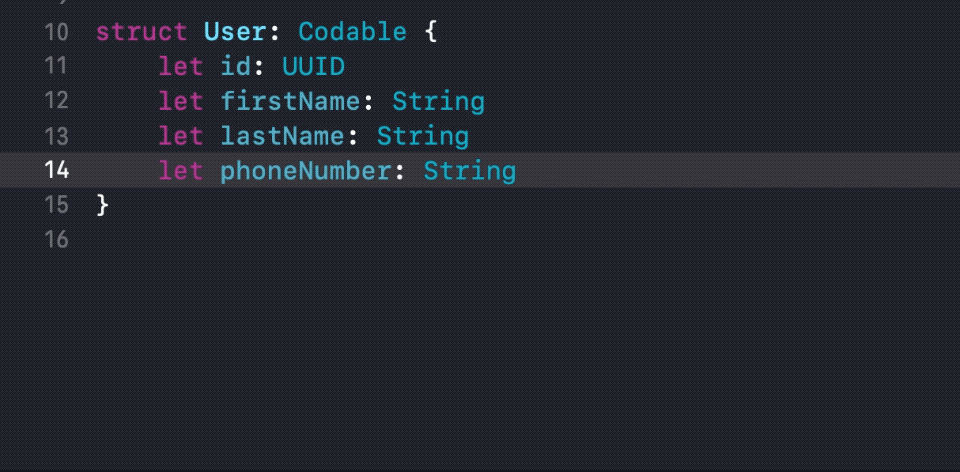Click the phoneNumber property
The width and height of the screenshot is (960, 472).
(x=304, y=171)
